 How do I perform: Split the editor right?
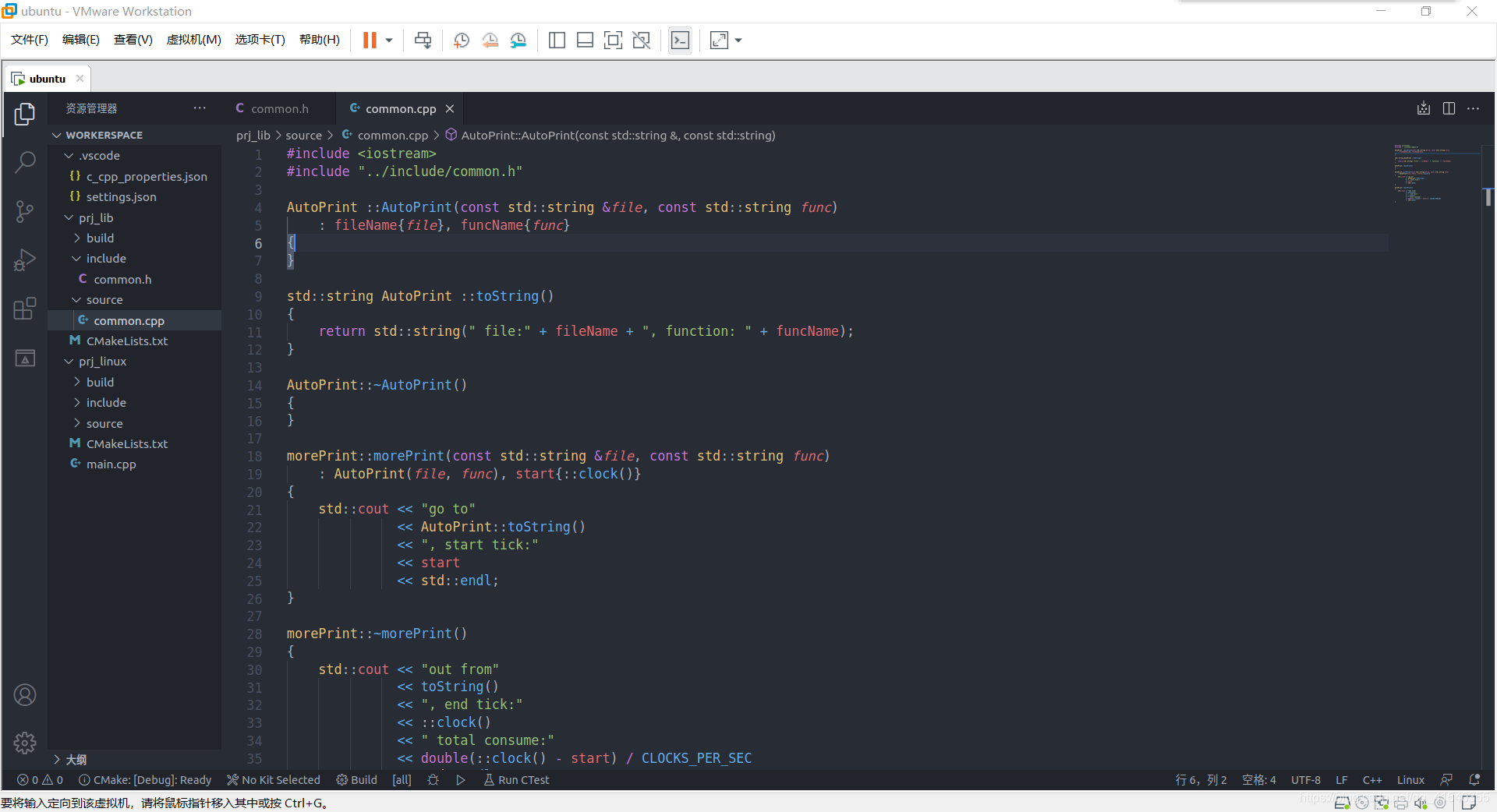(1449, 108)
